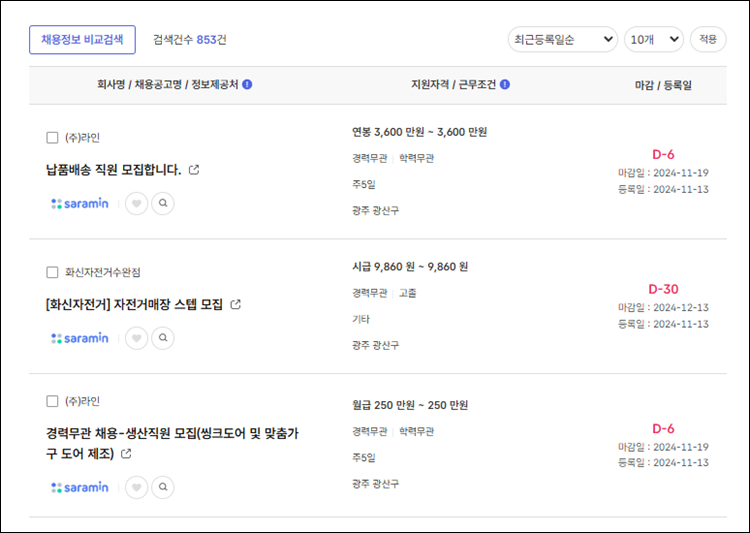This screenshot has height=533, width=750.
Task: Click 지원자격 / 근무조건 column header
Action: 453,85
